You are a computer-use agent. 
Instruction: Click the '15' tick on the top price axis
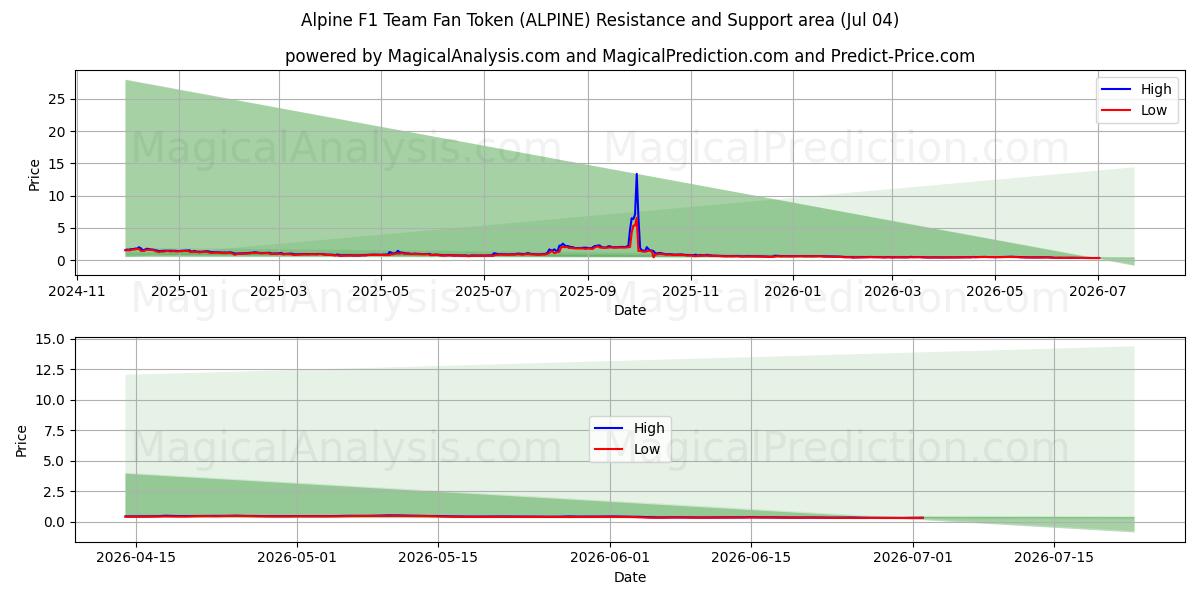(58, 163)
